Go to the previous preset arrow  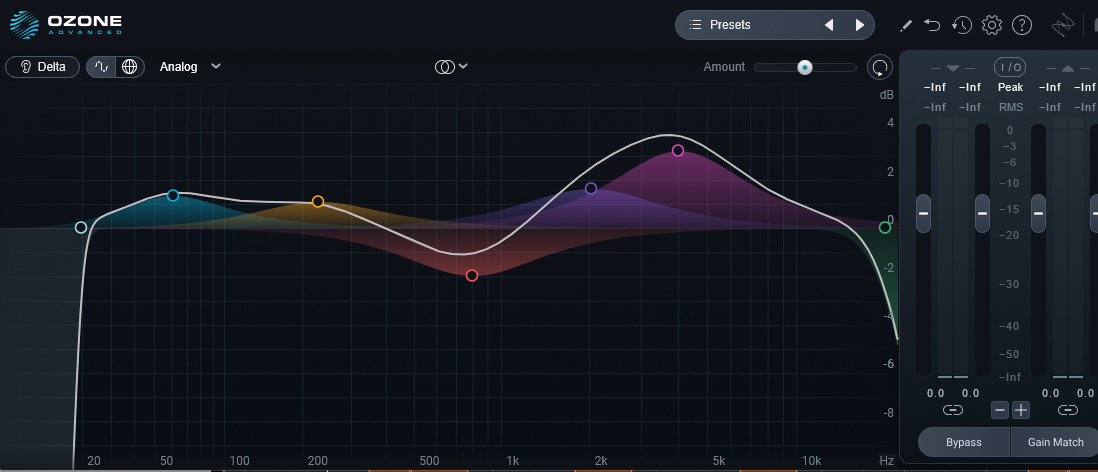829,25
